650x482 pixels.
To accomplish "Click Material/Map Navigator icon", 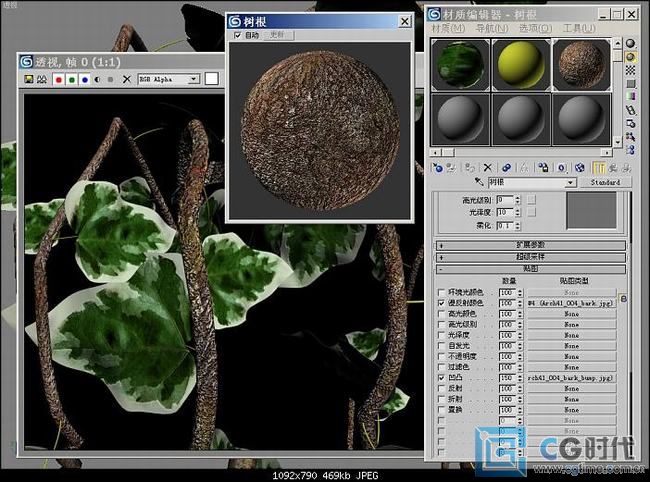I will click(631, 150).
